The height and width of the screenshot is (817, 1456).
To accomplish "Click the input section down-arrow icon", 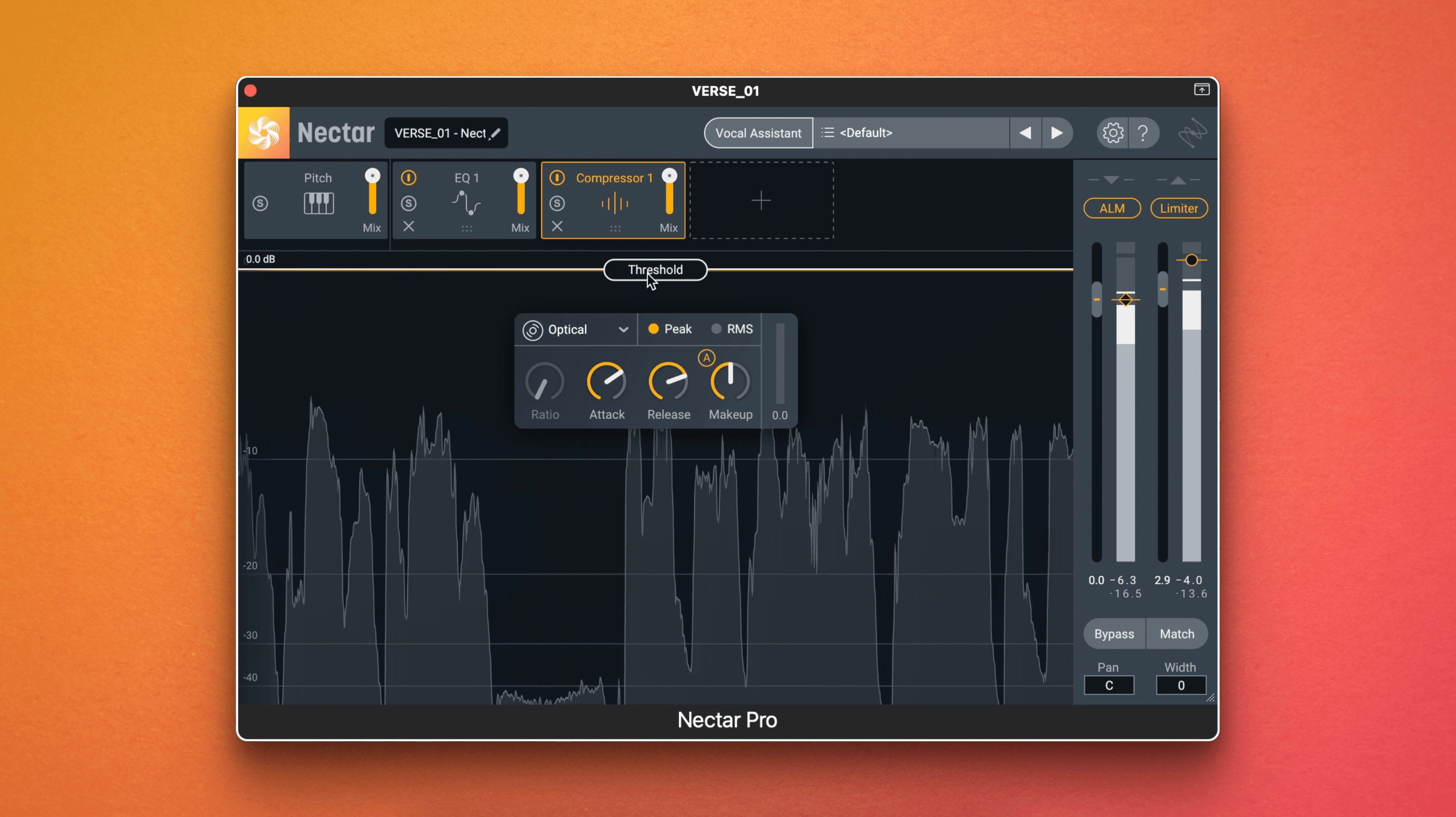I will [1111, 180].
